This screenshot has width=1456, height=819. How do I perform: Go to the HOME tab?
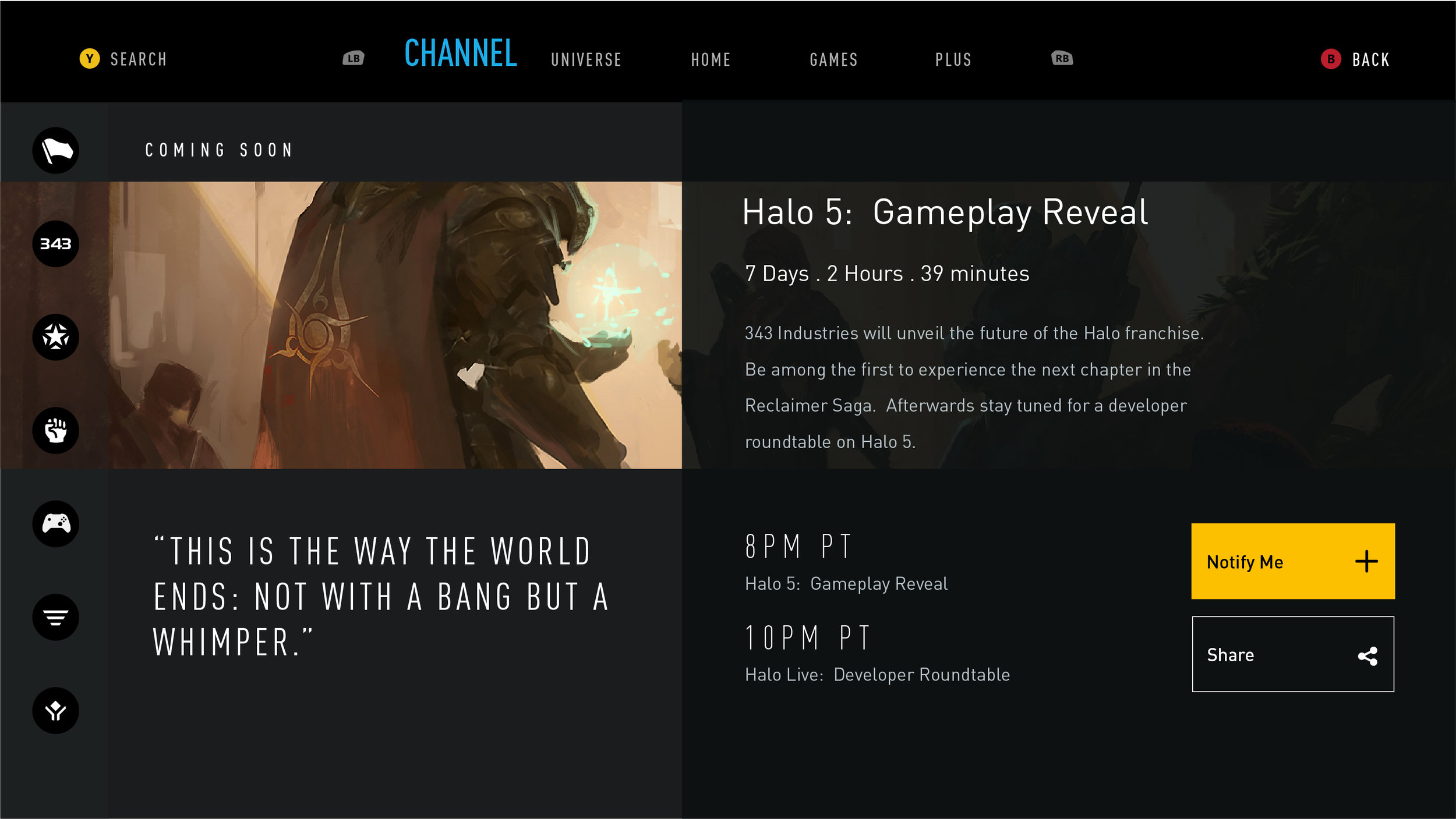pos(711,59)
